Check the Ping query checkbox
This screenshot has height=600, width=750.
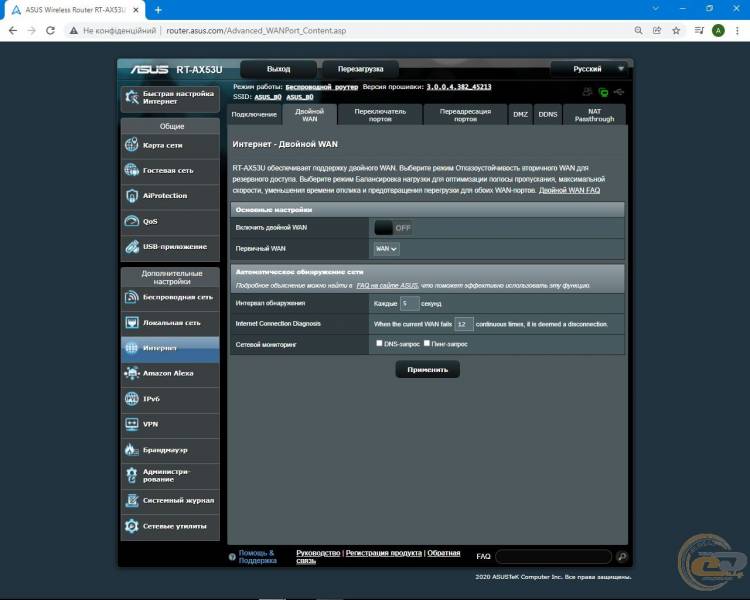point(427,343)
